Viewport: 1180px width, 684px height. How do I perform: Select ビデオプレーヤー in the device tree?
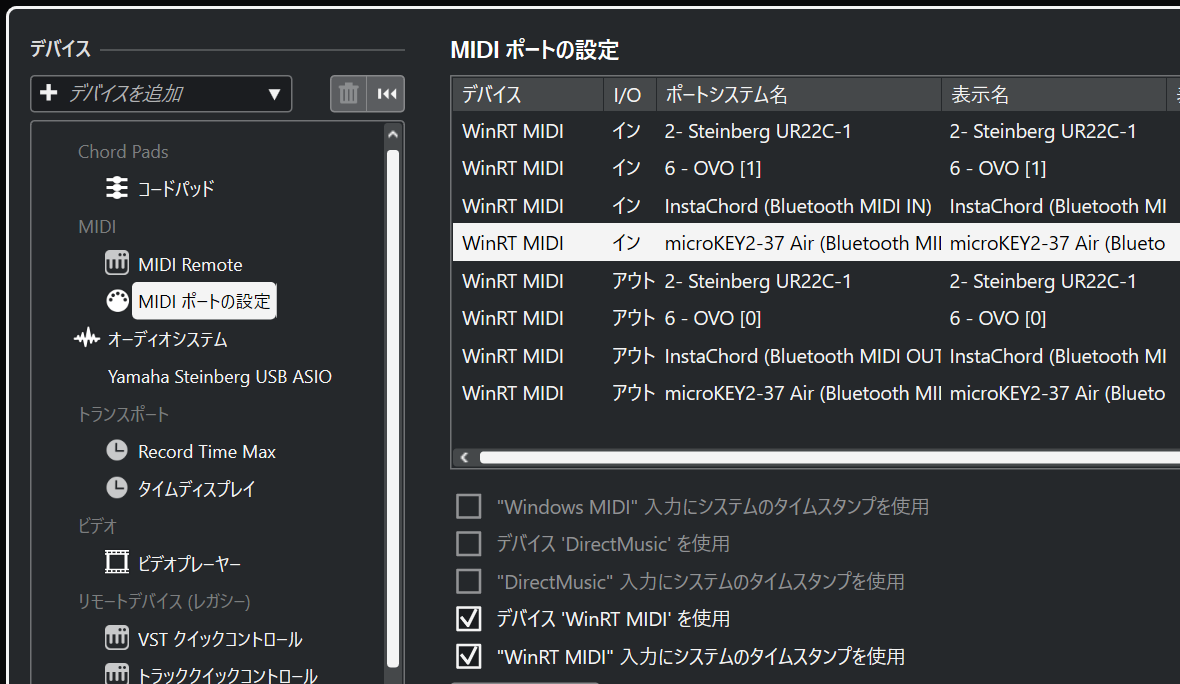point(190,564)
